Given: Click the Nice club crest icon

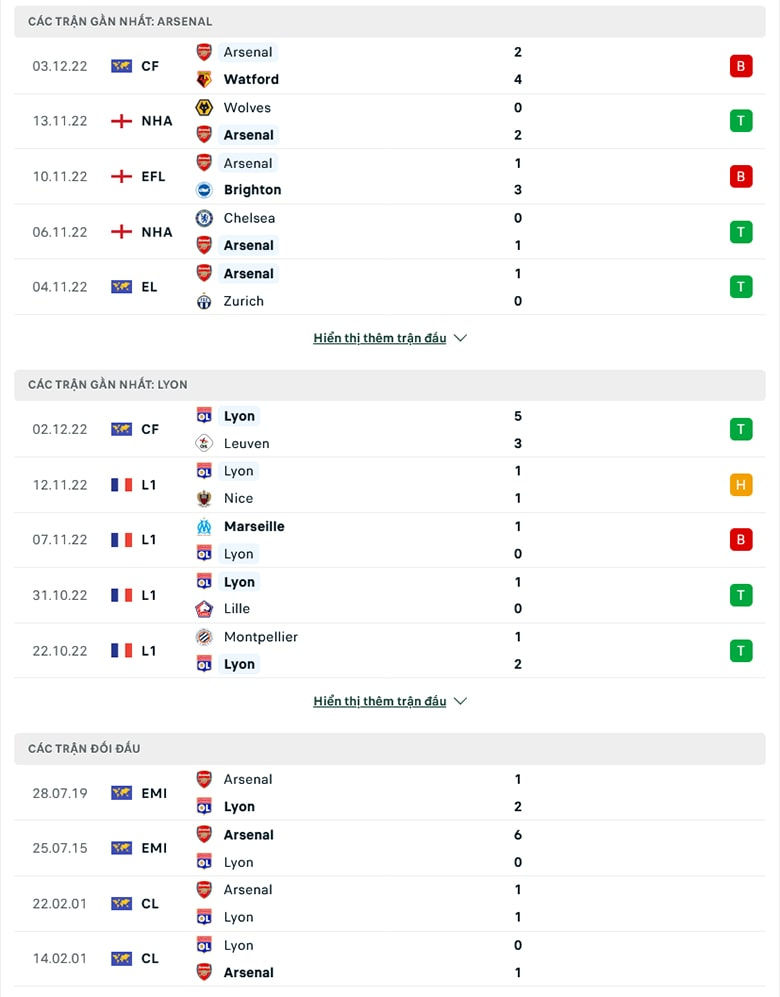Looking at the screenshot, I should pos(204,498).
